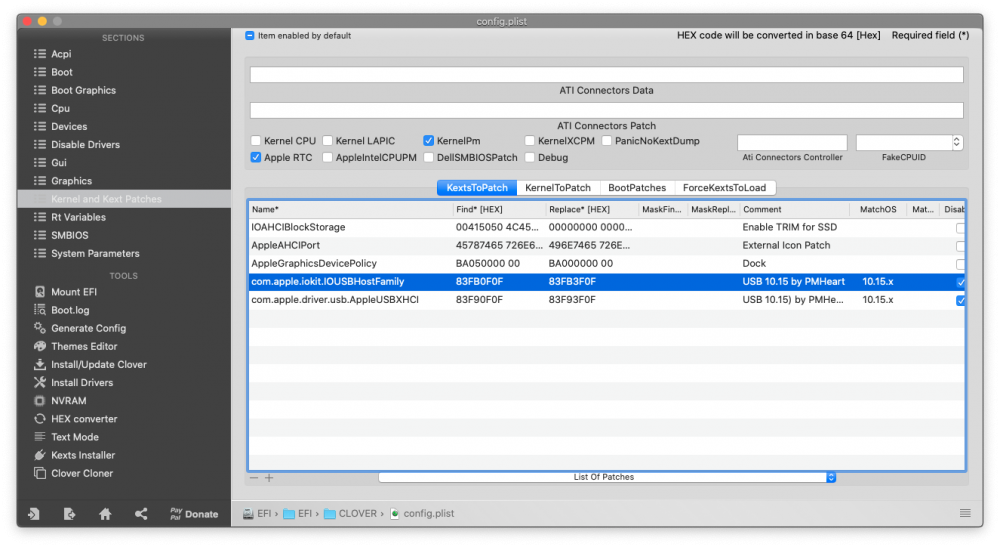Screen dimensions: 1000x547
Task: Select the SMBIOS section in sidebar
Action: 69,235
